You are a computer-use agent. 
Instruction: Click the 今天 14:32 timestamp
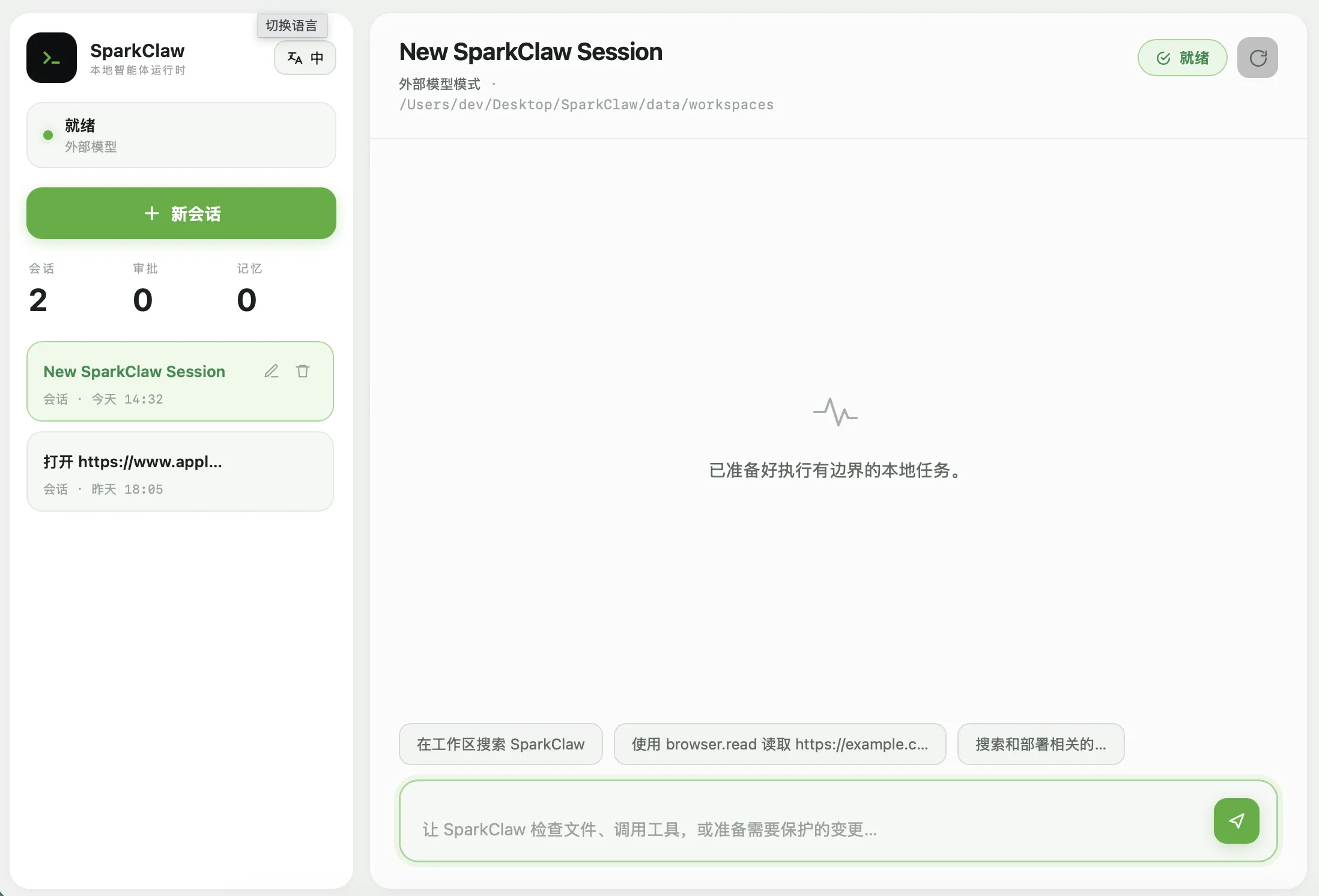pos(127,399)
